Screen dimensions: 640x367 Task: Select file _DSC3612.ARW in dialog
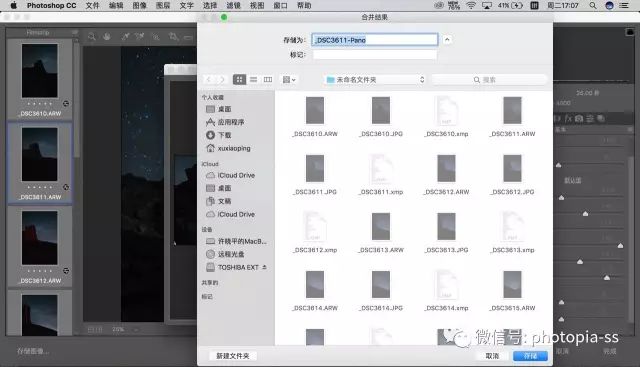coord(447,174)
